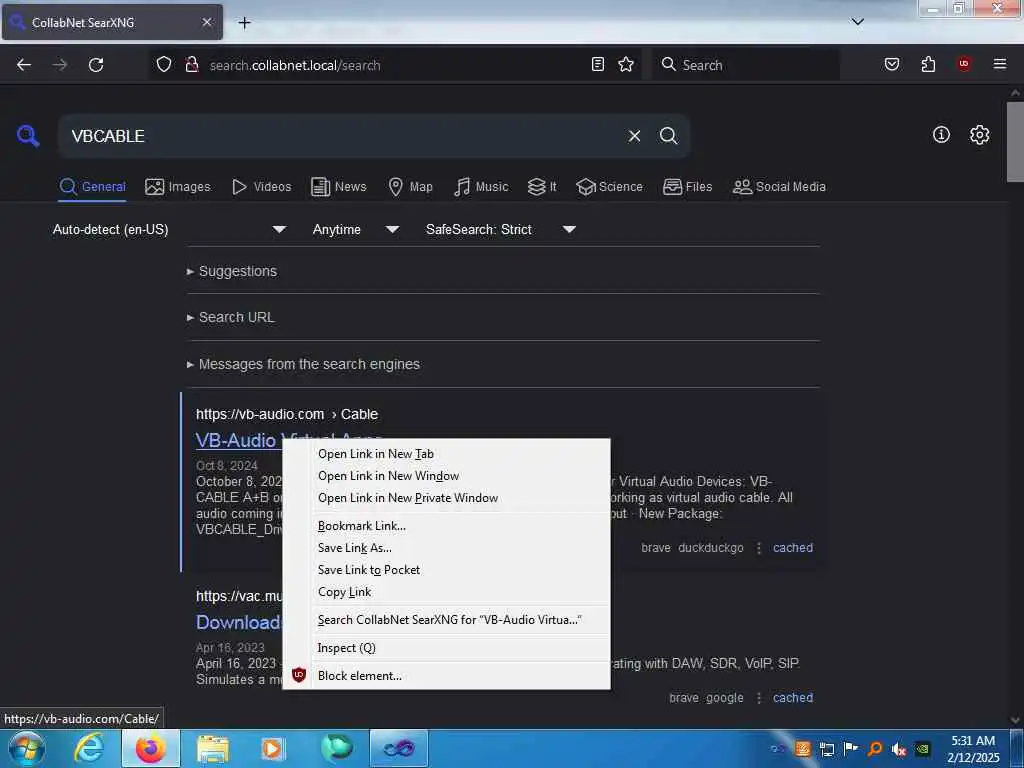1024x768 pixels.
Task: Open the About info icon
Action: [941, 135]
